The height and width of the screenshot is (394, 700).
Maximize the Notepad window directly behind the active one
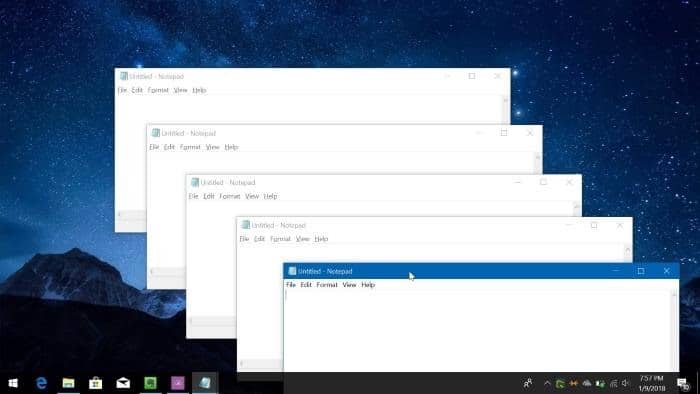point(594,225)
